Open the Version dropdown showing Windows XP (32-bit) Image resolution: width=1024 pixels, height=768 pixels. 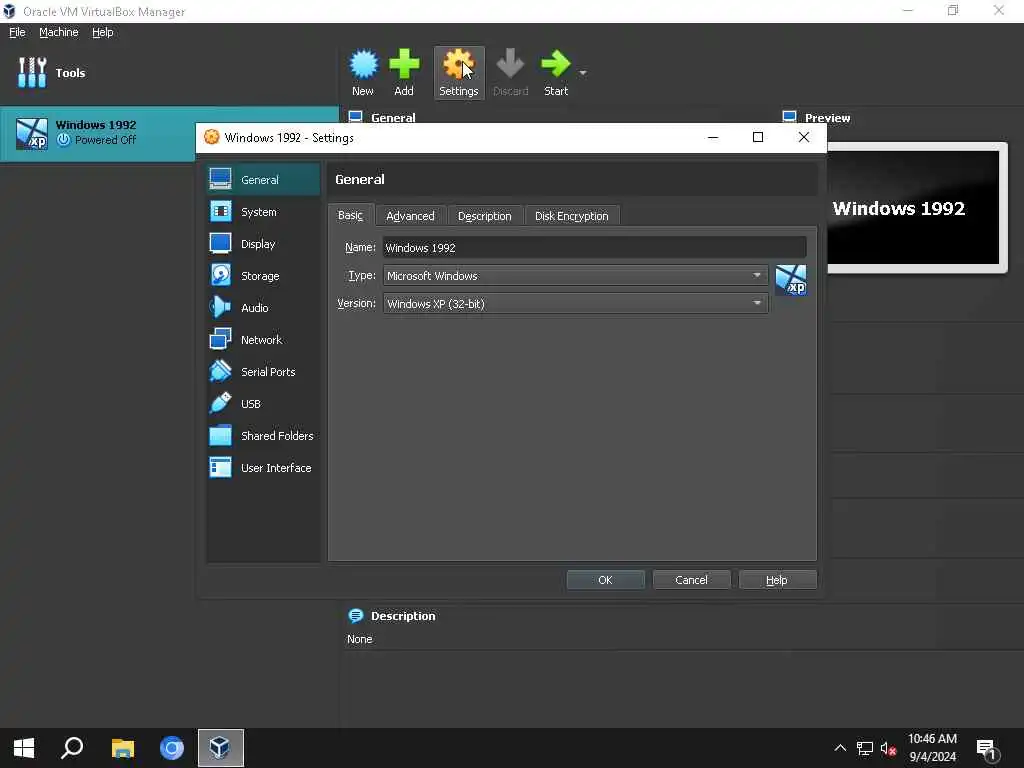click(575, 304)
